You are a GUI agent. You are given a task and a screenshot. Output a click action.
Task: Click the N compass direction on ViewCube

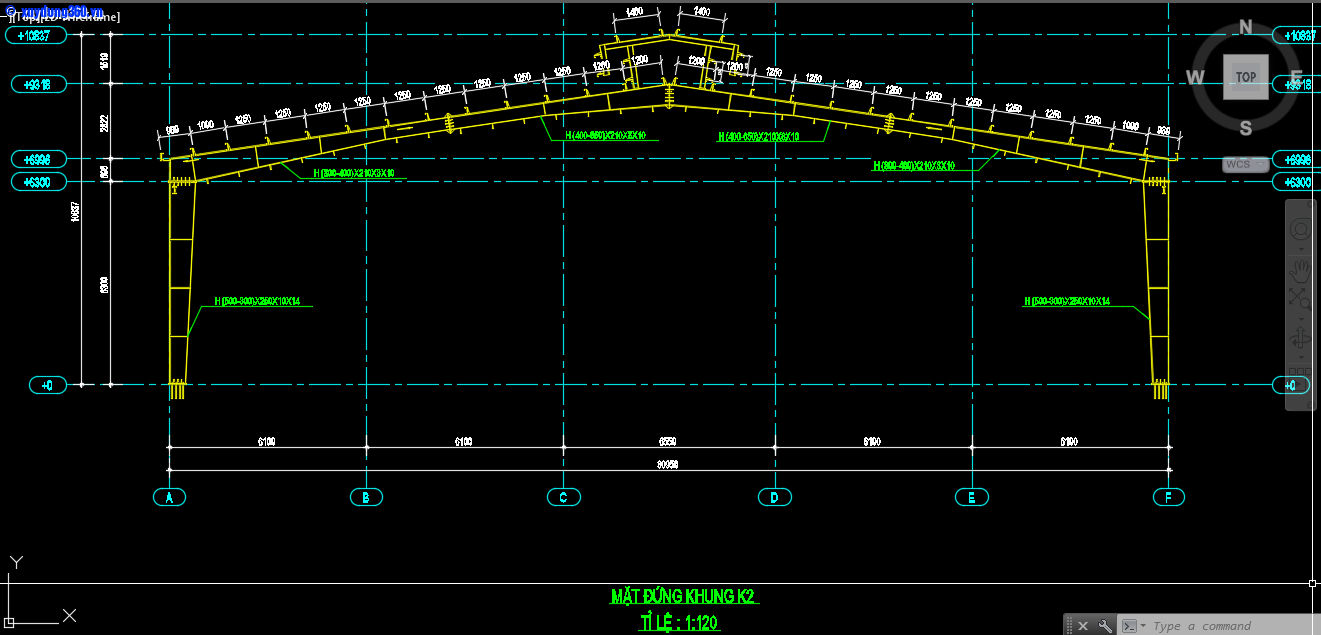1246,27
